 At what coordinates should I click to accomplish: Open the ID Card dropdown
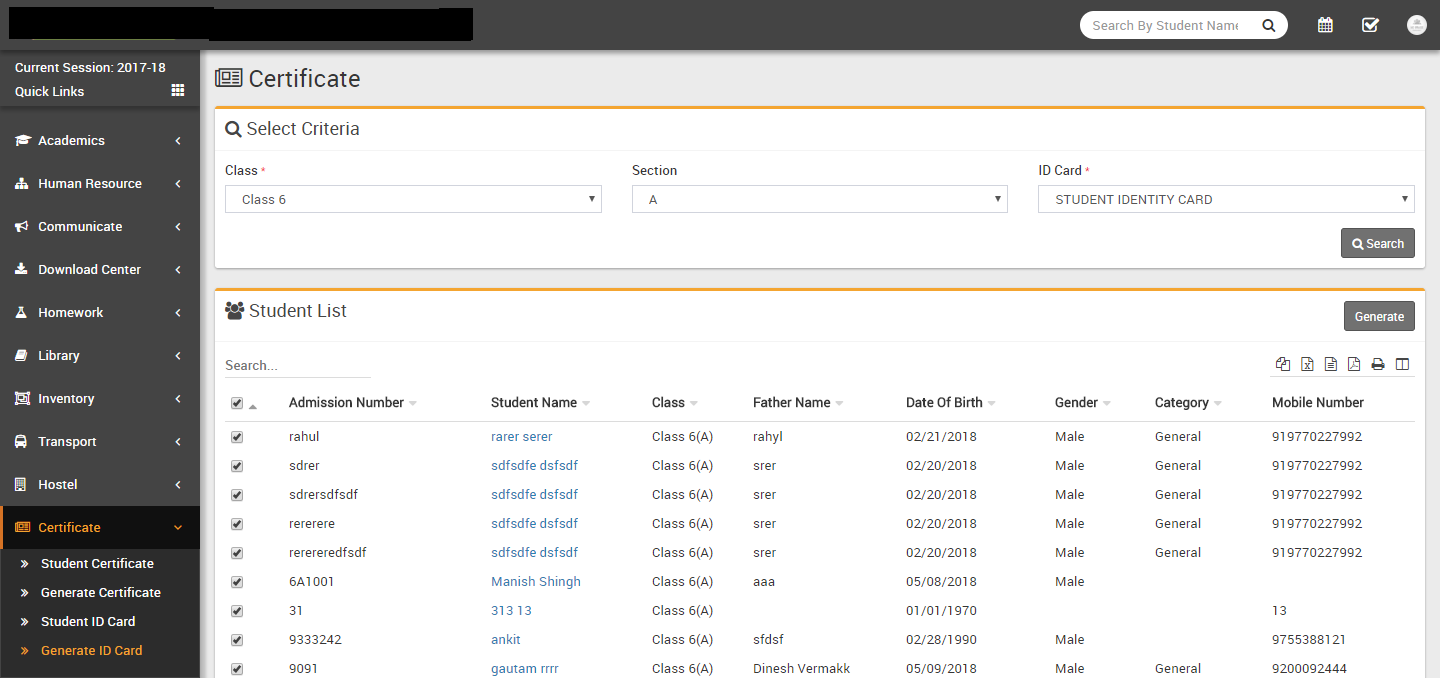pyautogui.click(x=1226, y=199)
